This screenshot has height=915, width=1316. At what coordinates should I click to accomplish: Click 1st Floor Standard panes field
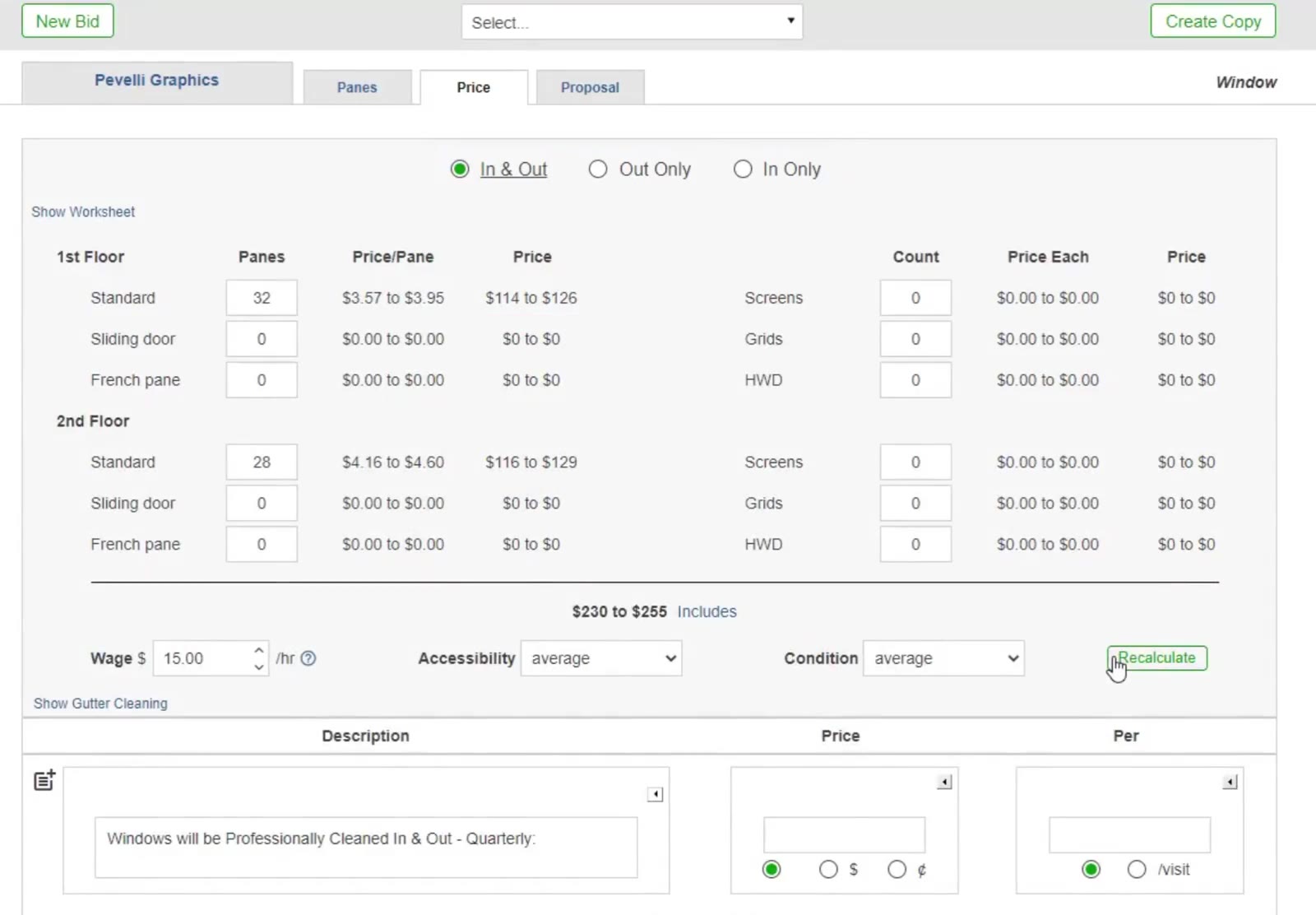click(x=262, y=298)
